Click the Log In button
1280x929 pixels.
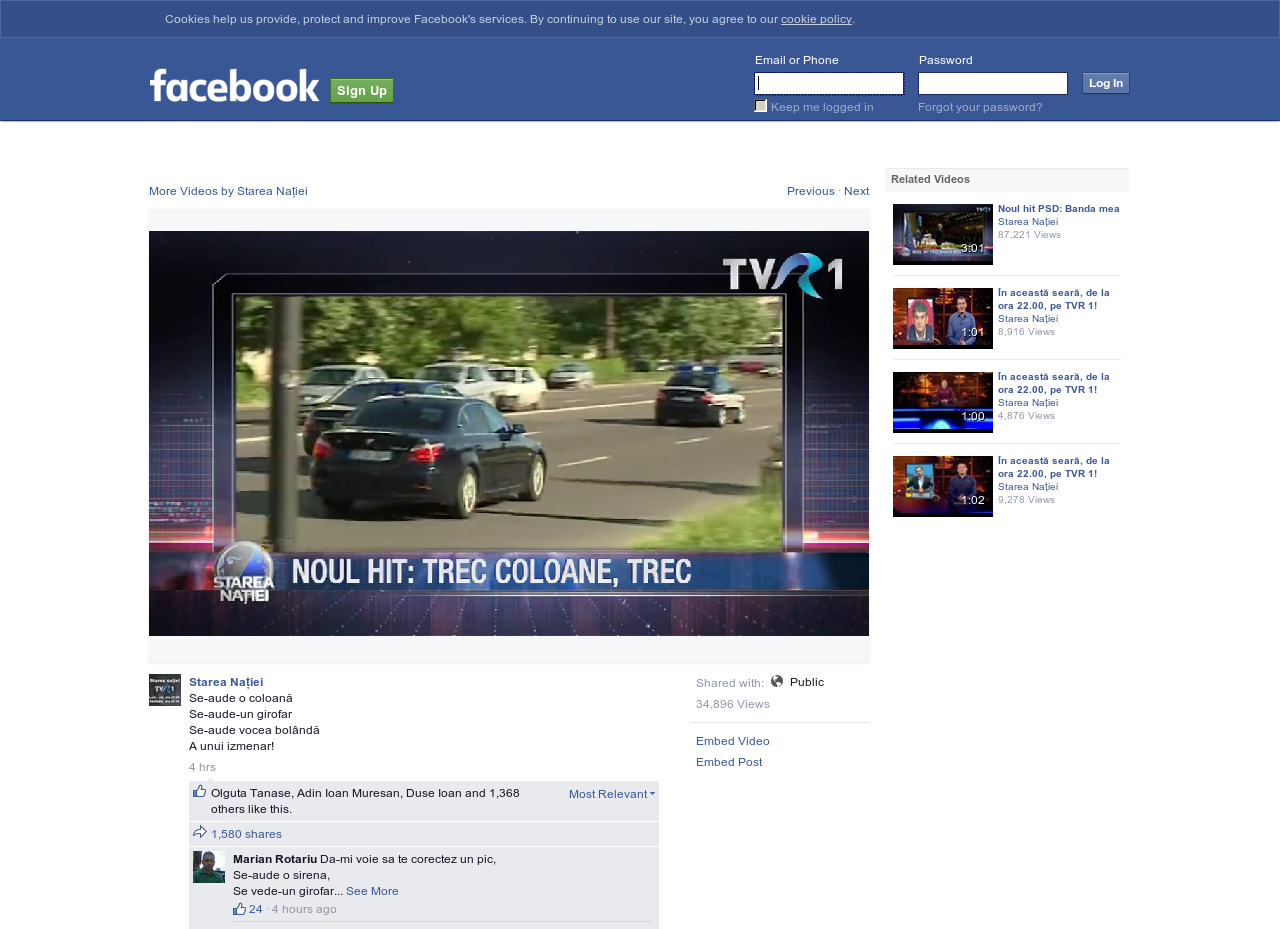[x=1106, y=83]
